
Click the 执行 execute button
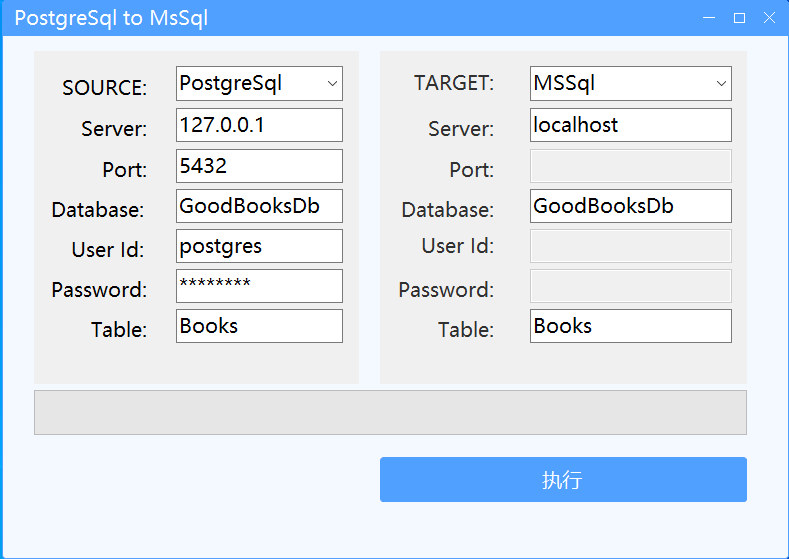click(x=563, y=480)
